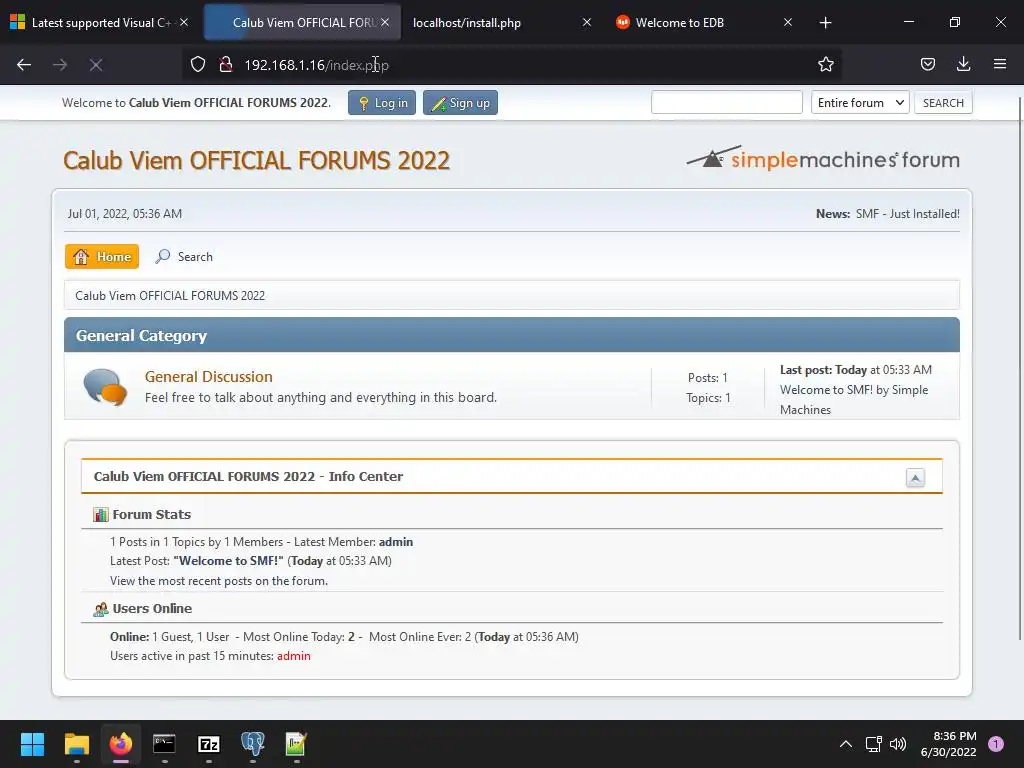The image size is (1024, 768).
Task: Click the Firefox taskbar icon
Action: (121, 744)
